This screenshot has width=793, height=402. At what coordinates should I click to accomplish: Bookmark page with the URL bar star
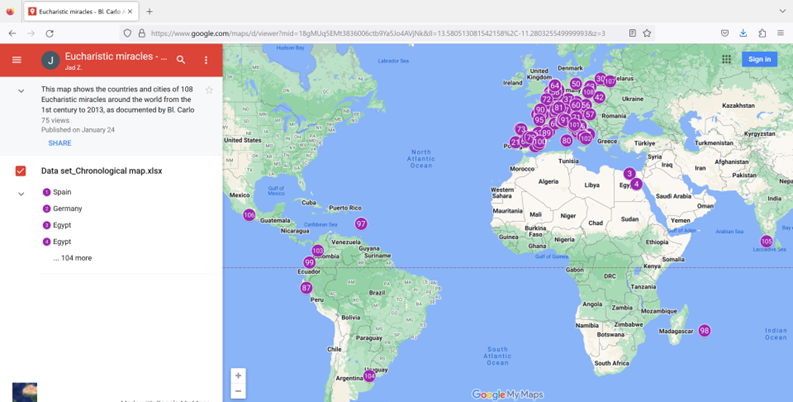(647, 33)
